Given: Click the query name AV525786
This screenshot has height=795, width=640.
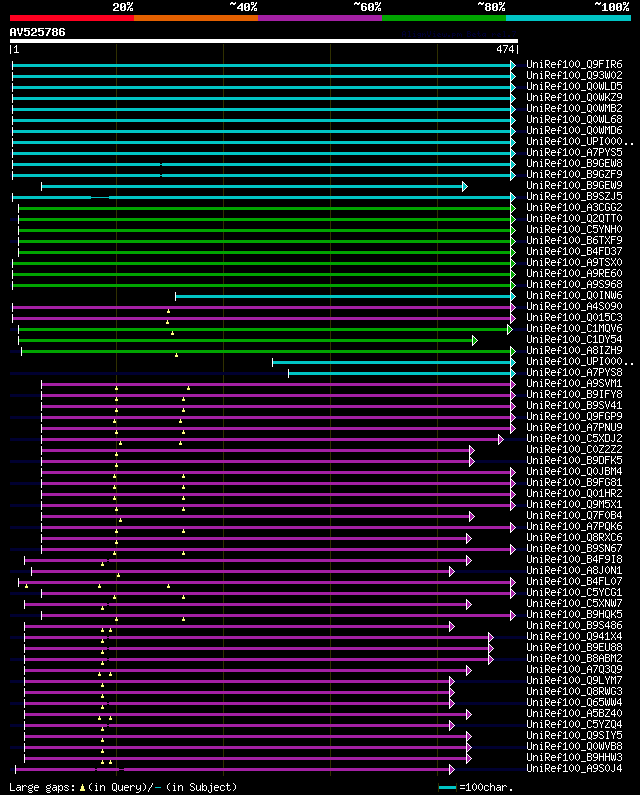Looking at the screenshot, I should [x=38, y=32].
